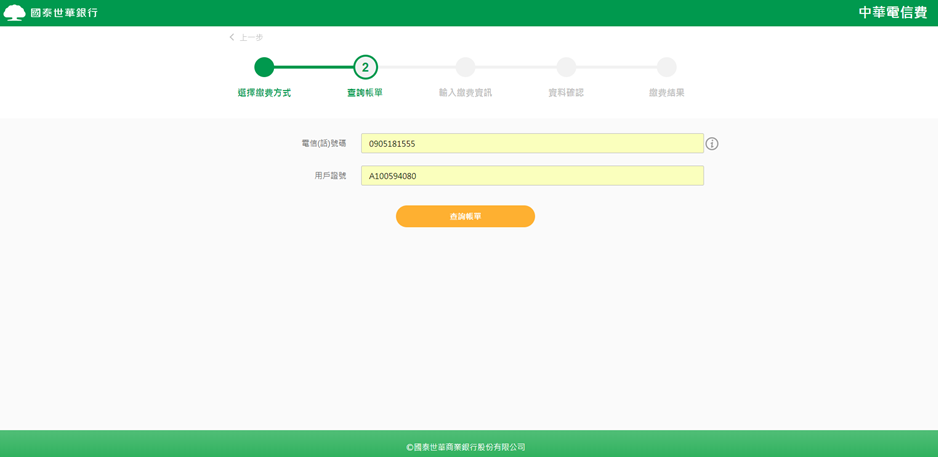The image size is (938, 457).
Task: Click the Cathay United Bank tree logo
Action: (x=15, y=13)
